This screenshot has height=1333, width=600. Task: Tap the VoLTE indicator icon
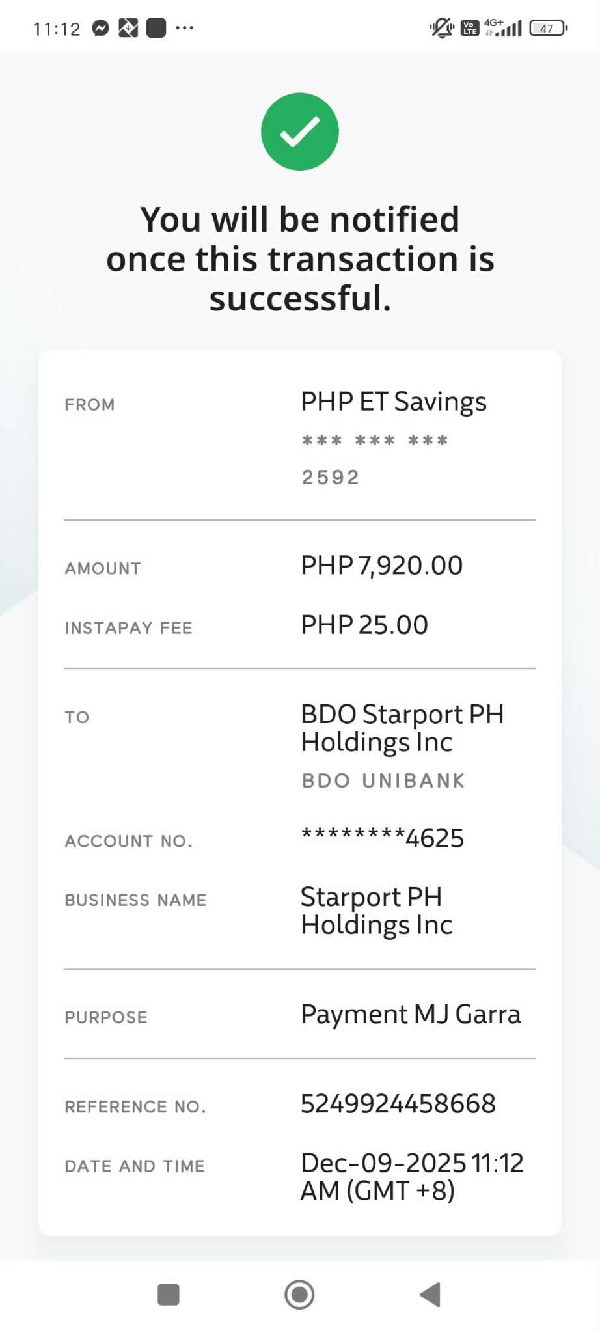point(470,29)
